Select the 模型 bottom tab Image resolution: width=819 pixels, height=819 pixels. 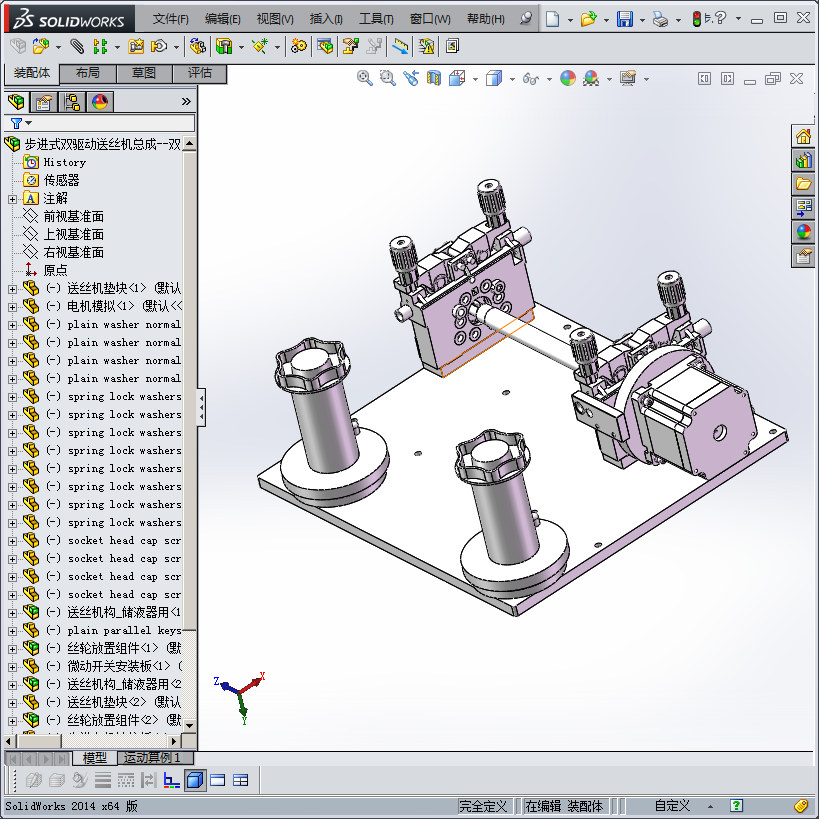[95, 757]
